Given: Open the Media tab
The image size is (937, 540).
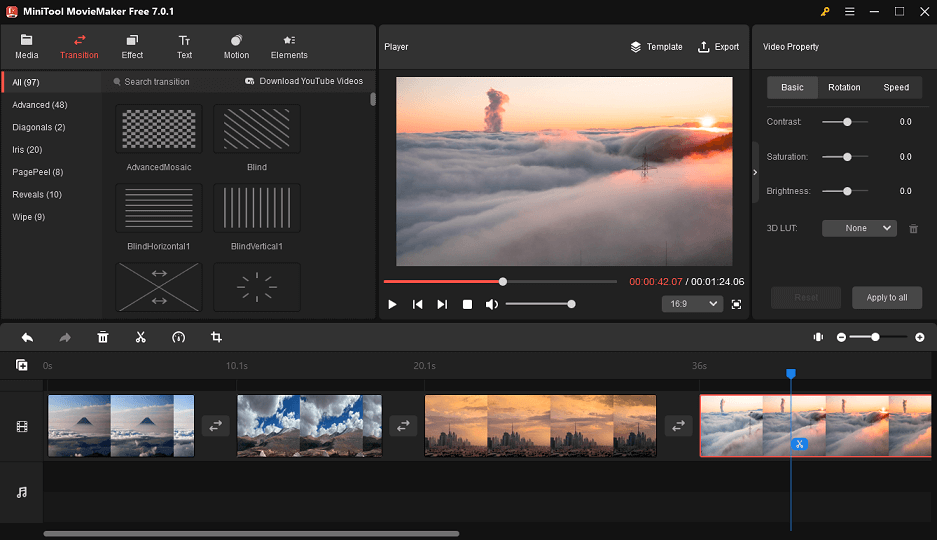Looking at the screenshot, I should [26, 47].
